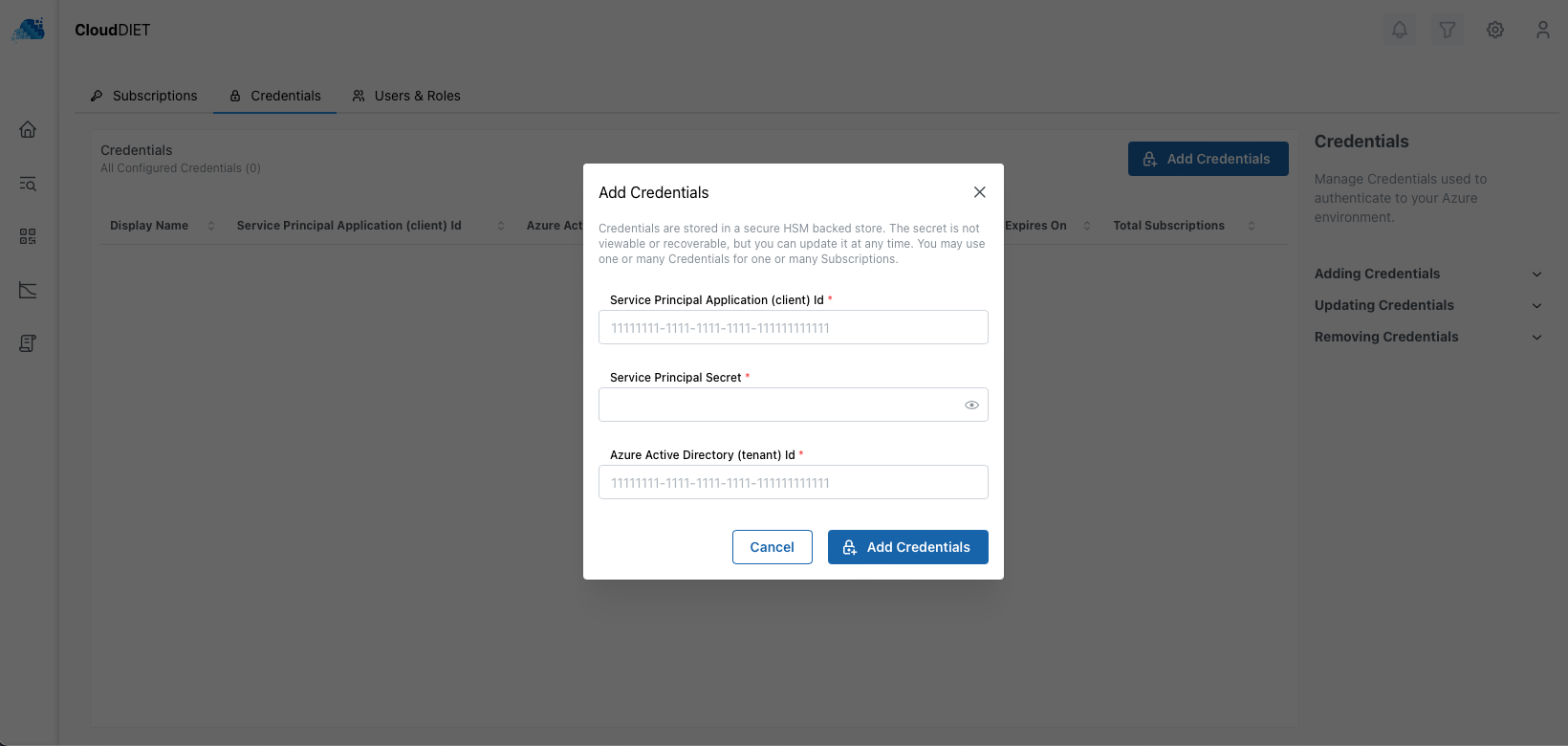Open the dashboard grid icon in sidebar

[28, 236]
